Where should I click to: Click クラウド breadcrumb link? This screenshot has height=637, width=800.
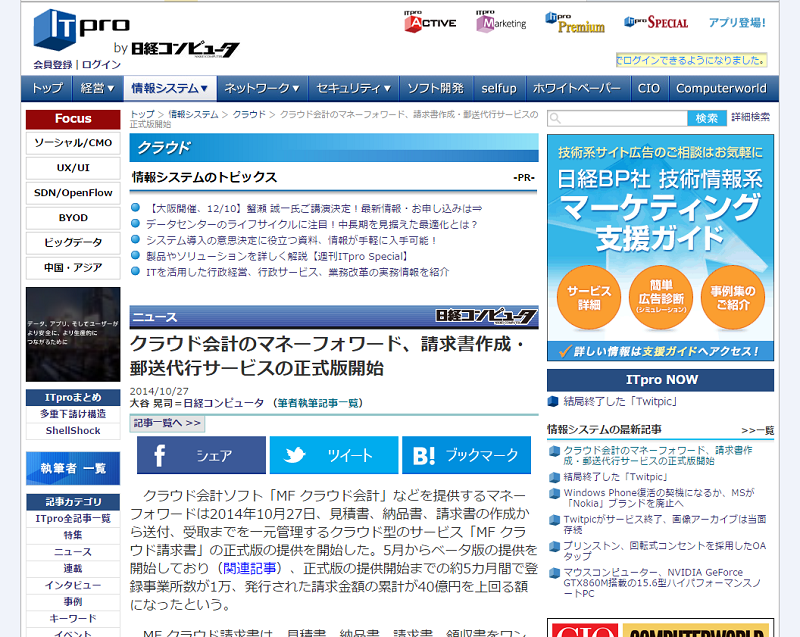[249, 114]
